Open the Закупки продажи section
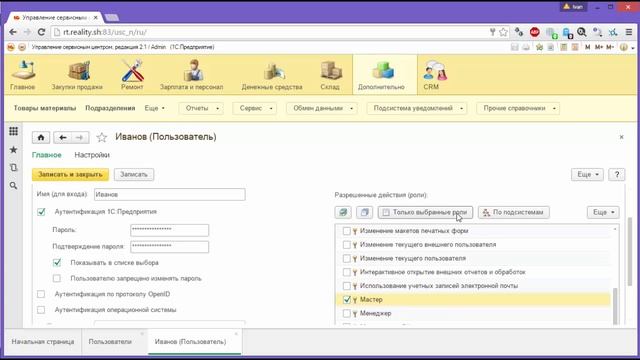 click(x=77, y=75)
